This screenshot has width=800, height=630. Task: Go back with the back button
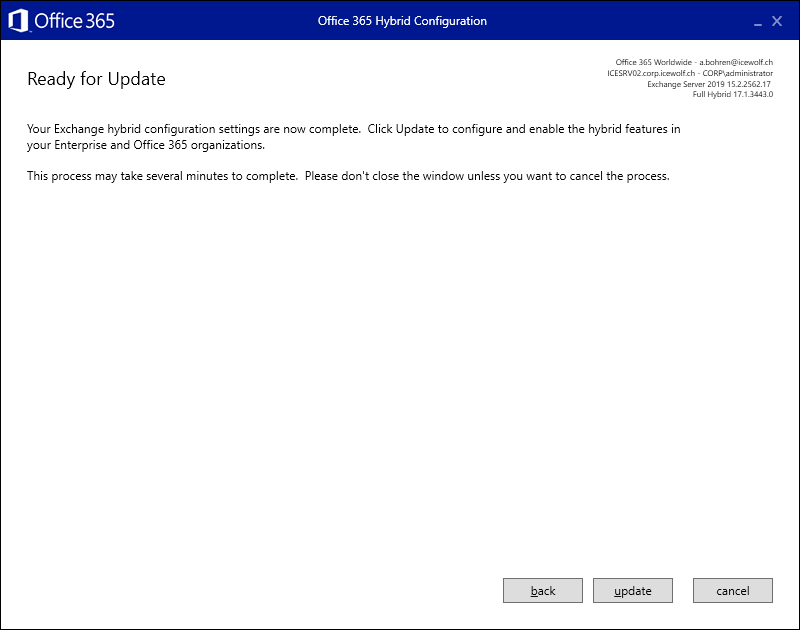pyautogui.click(x=543, y=590)
